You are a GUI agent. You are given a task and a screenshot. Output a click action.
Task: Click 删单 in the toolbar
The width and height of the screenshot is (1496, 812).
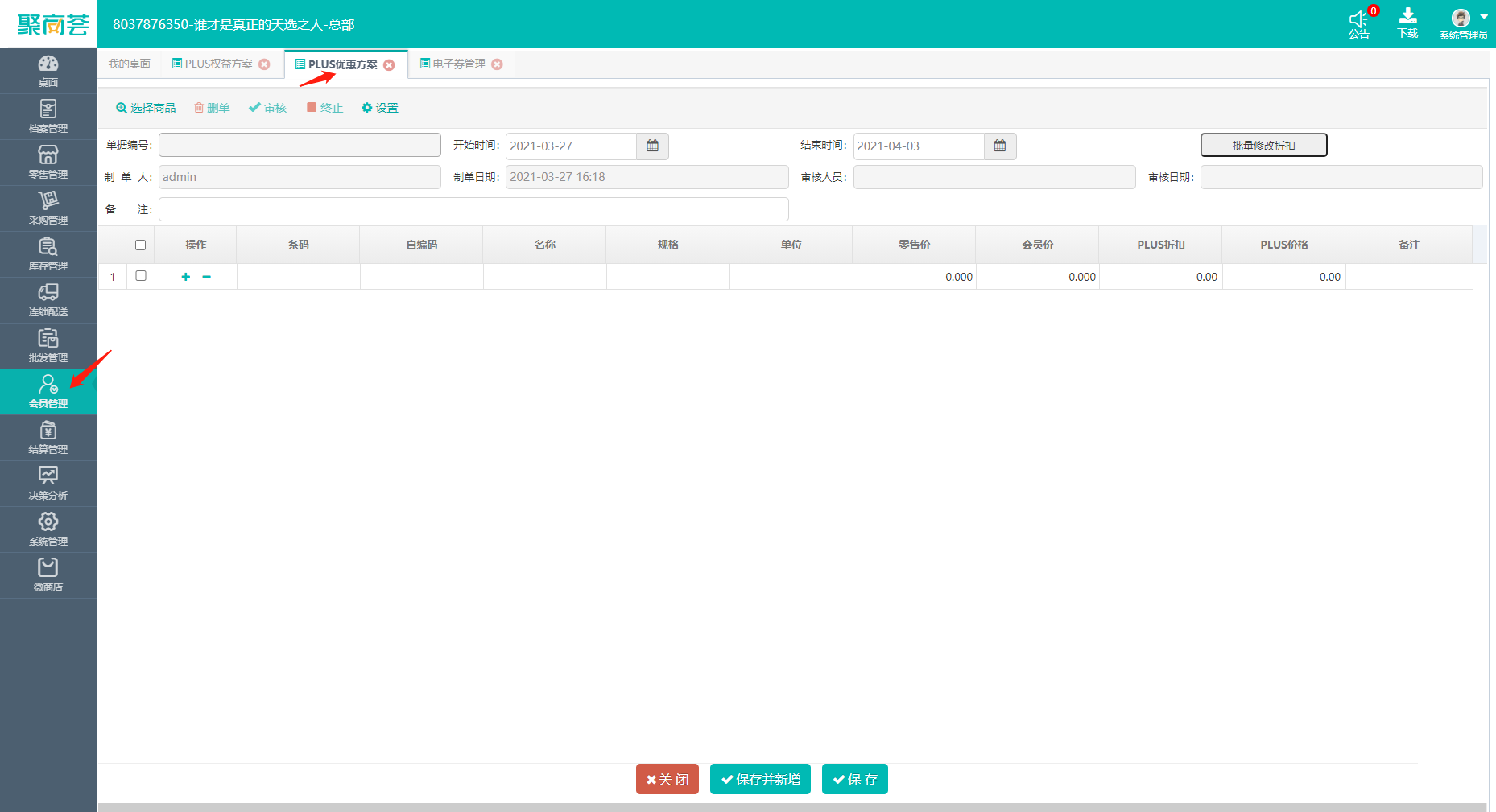(x=212, y=108)
